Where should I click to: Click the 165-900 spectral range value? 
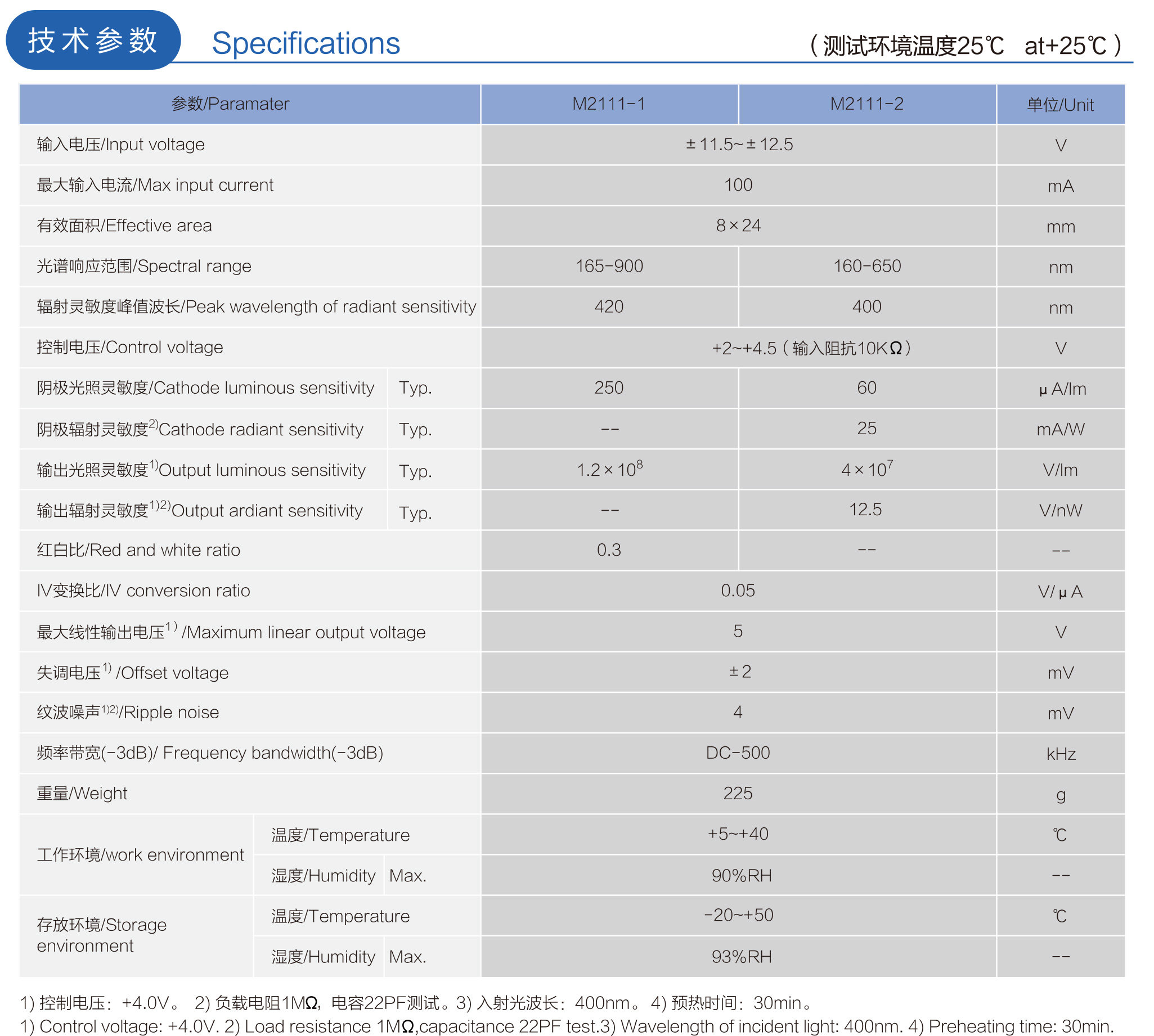click(609, 266)
